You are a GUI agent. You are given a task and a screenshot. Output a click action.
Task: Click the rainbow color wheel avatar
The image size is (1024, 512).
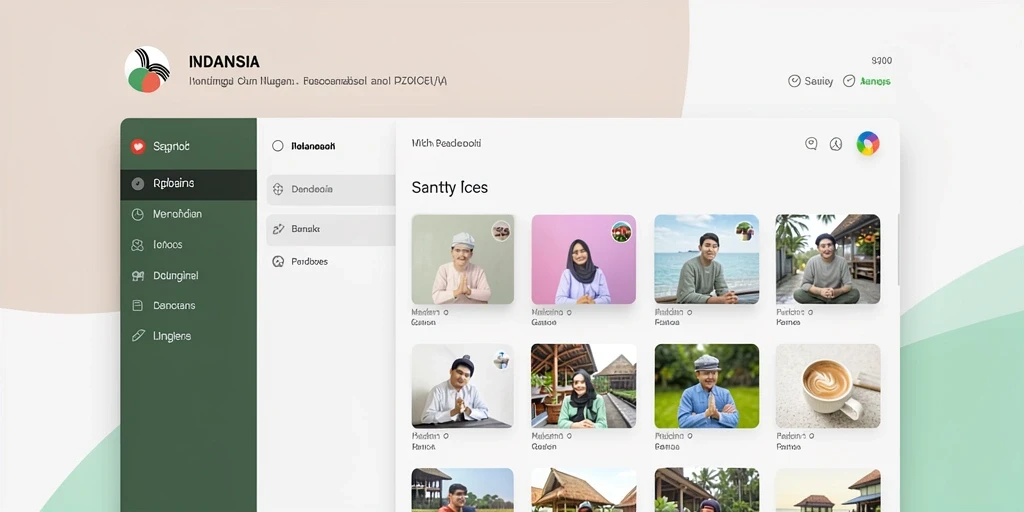(x=868, y=144)
